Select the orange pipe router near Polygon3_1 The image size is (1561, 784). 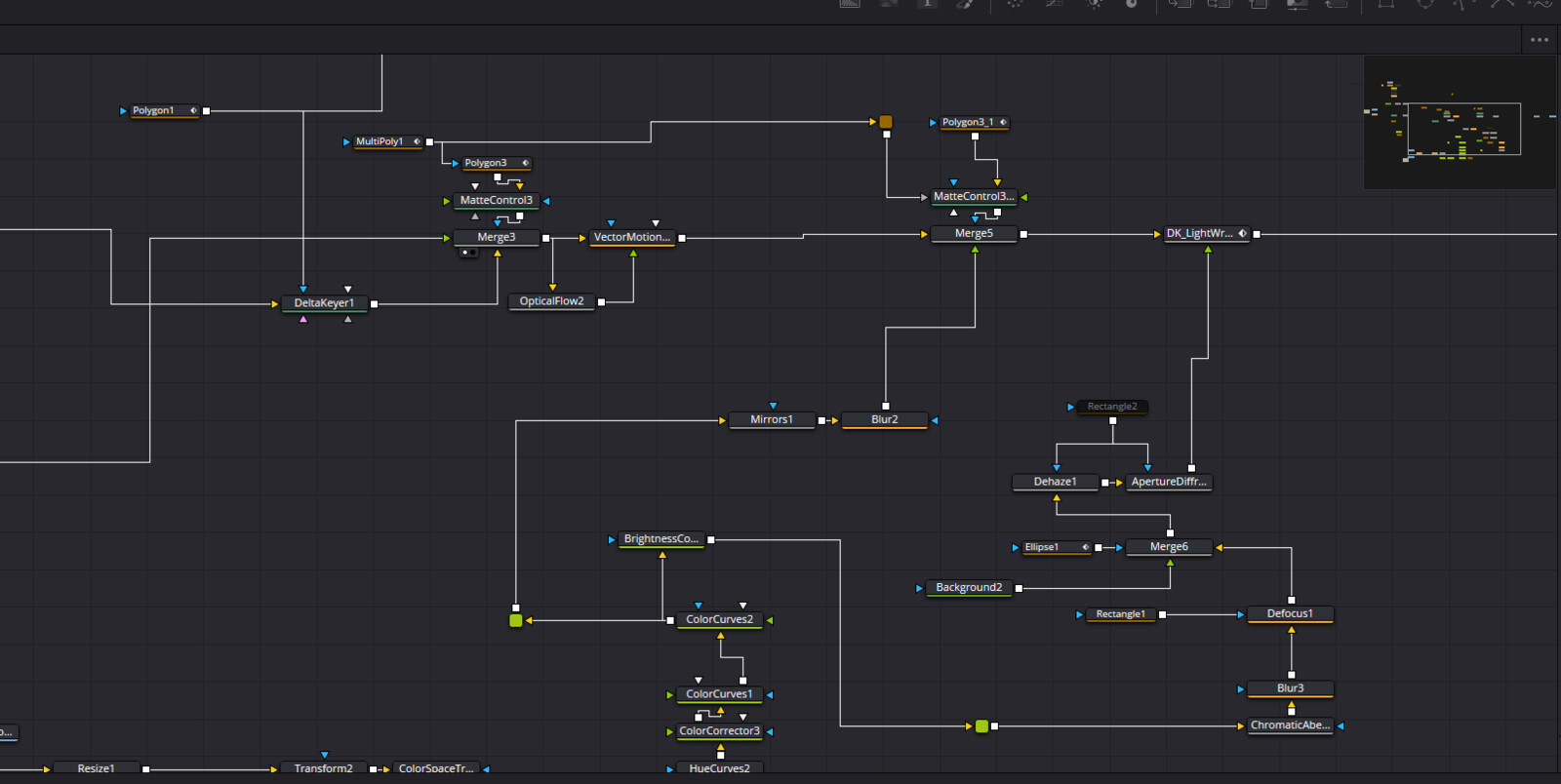pos(886,122)
